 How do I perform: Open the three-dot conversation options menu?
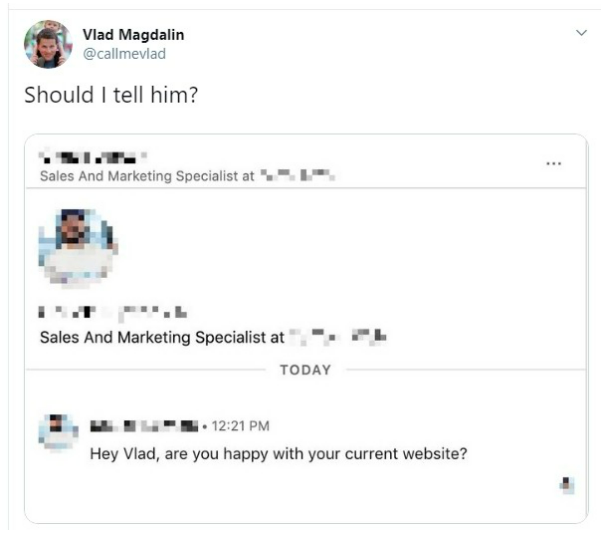(x=553, y=163)
